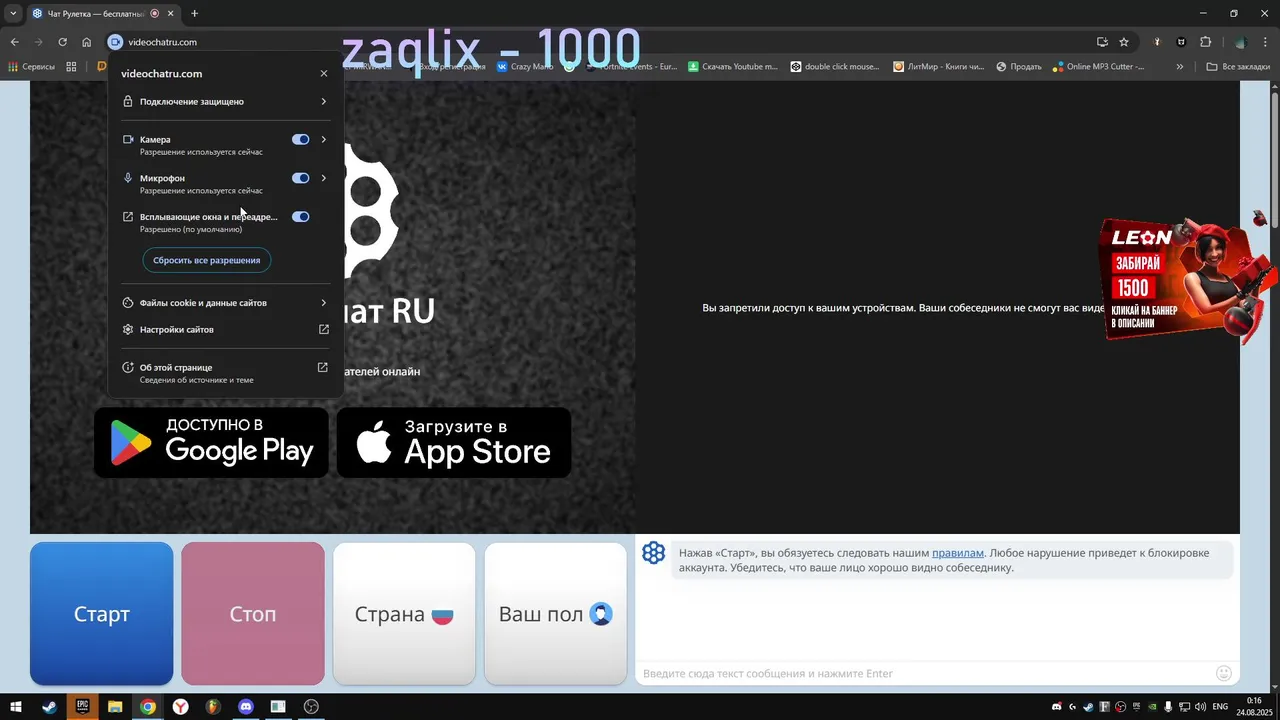
Task: Close the videochatru.com site info popup
Action: click(323, 74)
